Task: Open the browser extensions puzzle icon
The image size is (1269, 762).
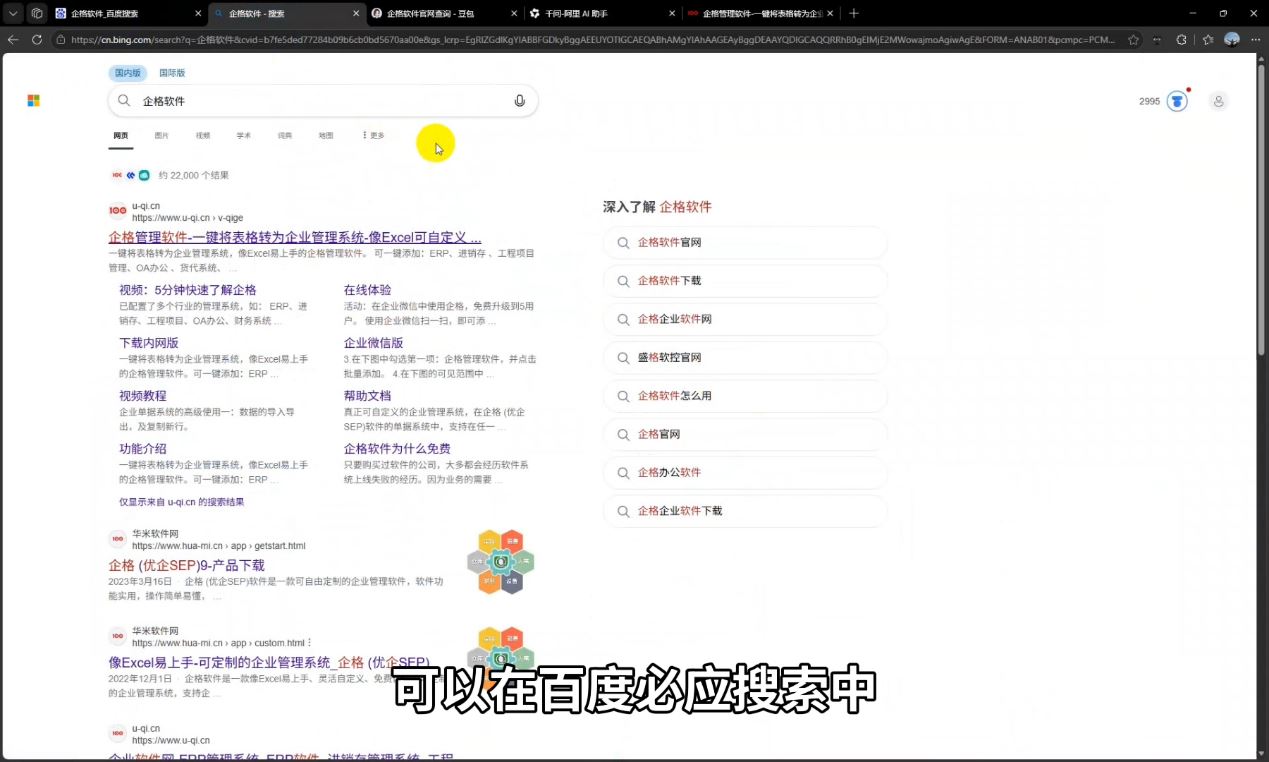Action: point(1182,40)
